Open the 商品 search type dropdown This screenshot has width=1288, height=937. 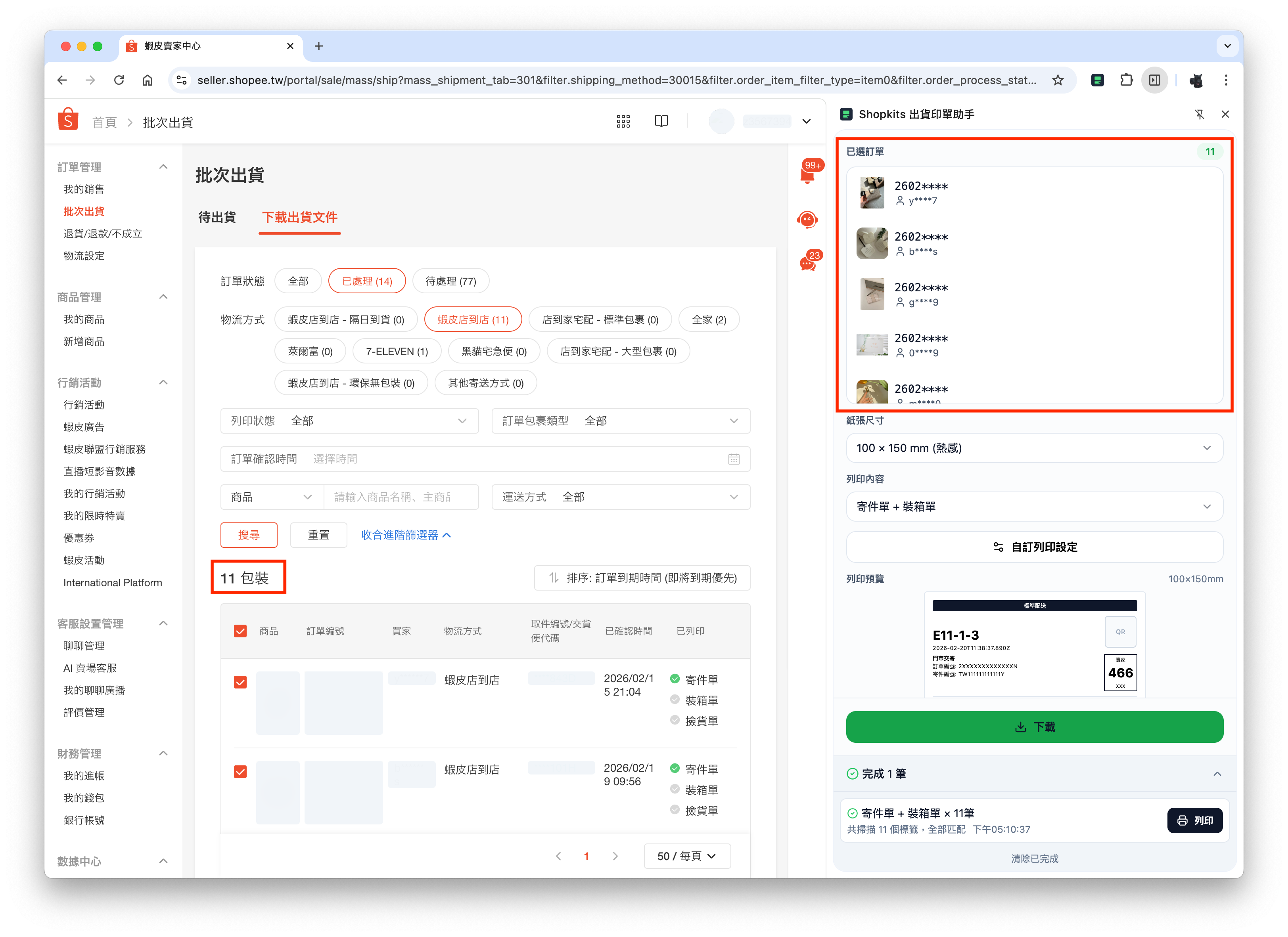272,497
